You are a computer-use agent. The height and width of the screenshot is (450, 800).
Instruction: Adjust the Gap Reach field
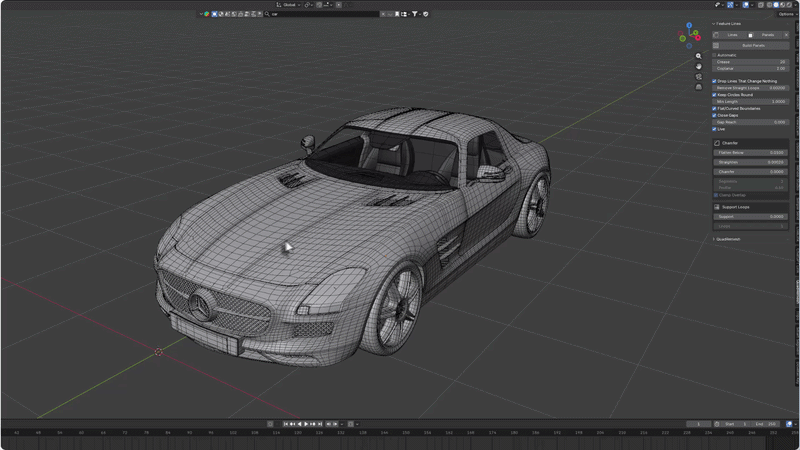pyautogui.click(x=751, y=122)
